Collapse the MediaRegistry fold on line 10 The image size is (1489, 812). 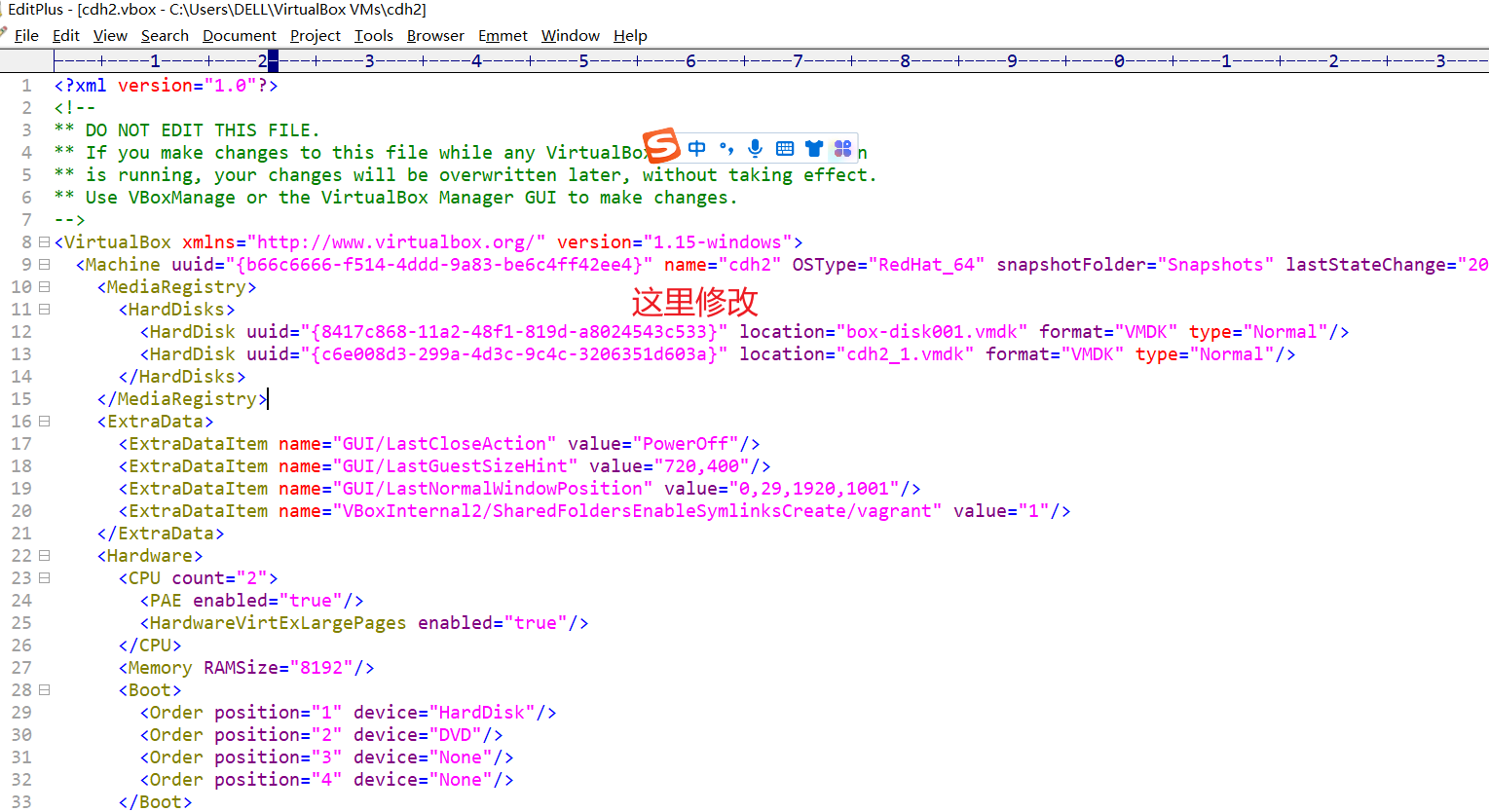[x=44, y=287]
